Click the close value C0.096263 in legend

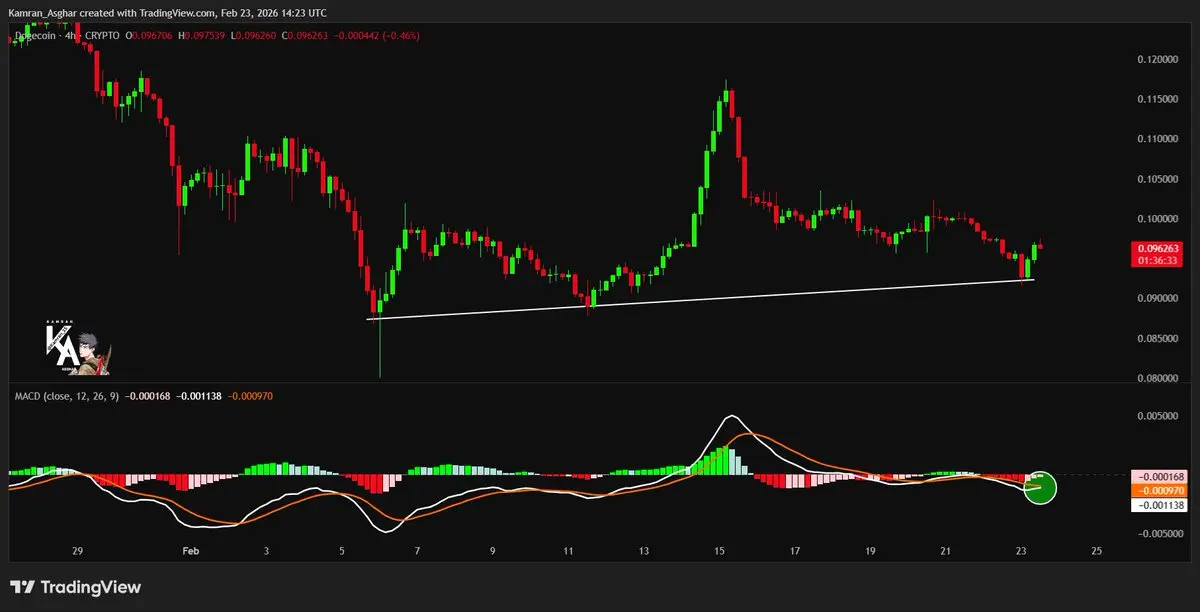pyautogui.click(x=306, y=36)
